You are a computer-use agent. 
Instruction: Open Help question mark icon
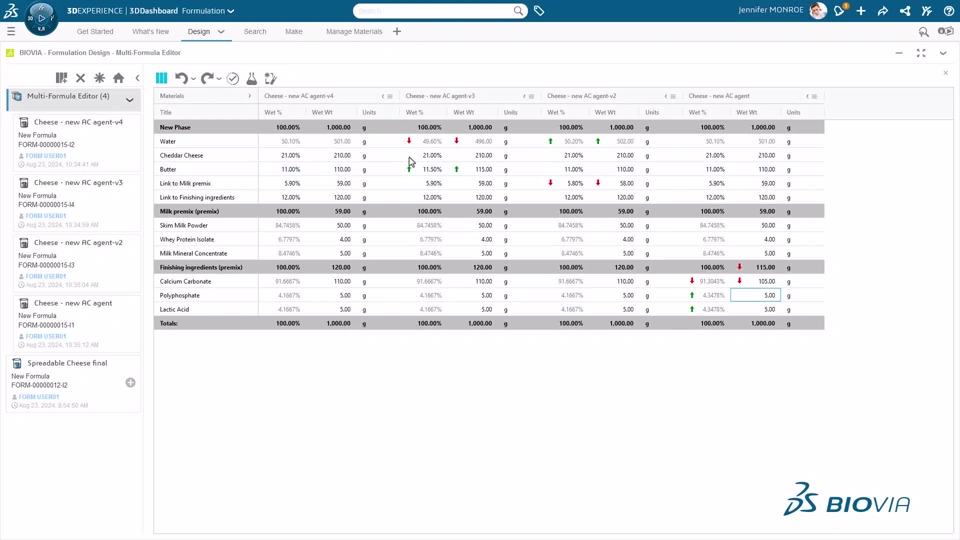(948, 10)
